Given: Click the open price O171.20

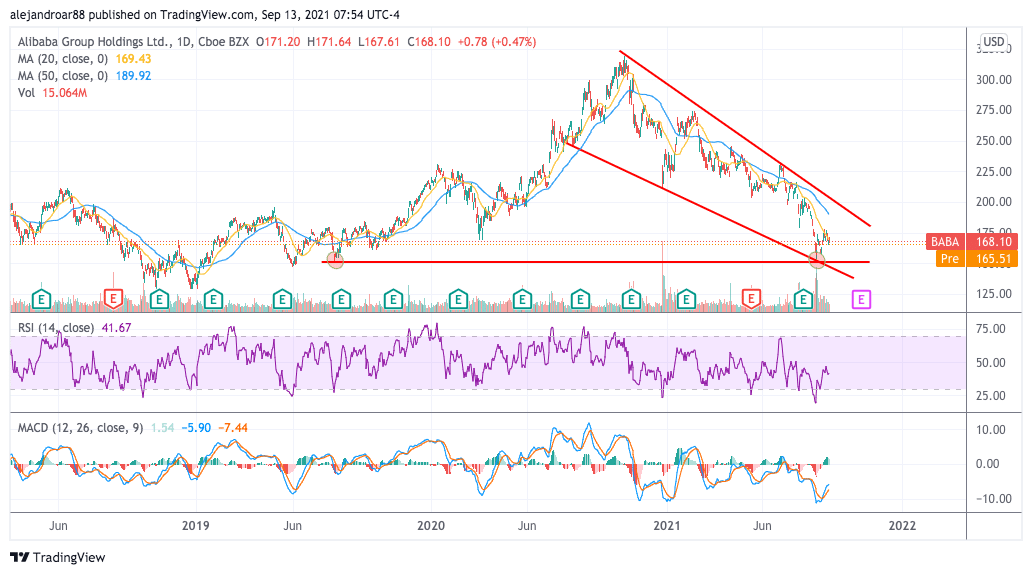Looking at the screenshot, I should click(x=278, y=41).
